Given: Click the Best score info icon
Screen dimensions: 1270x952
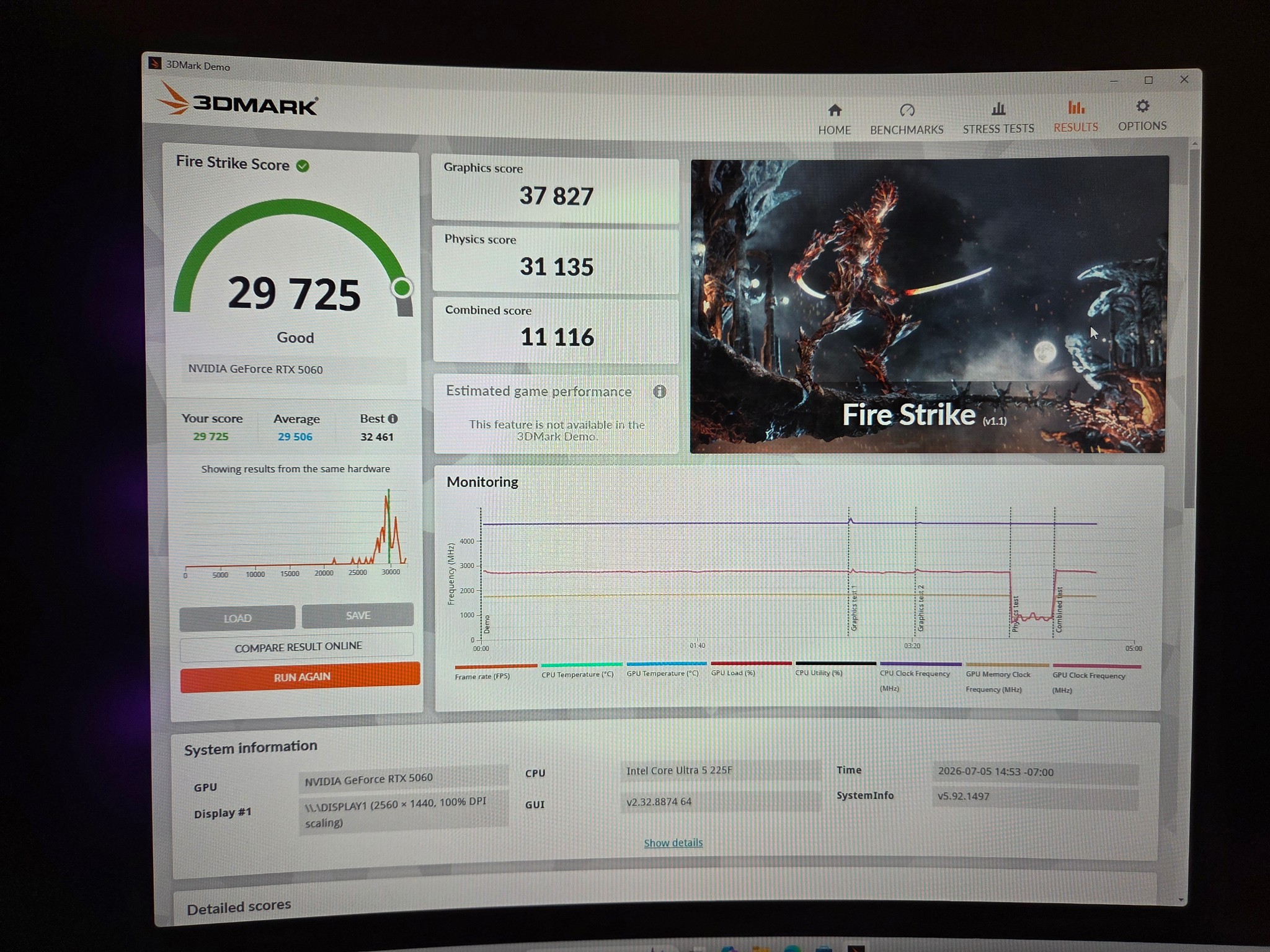Looking at the screenshot, I should pyautogui.click(x=393, y=418).
